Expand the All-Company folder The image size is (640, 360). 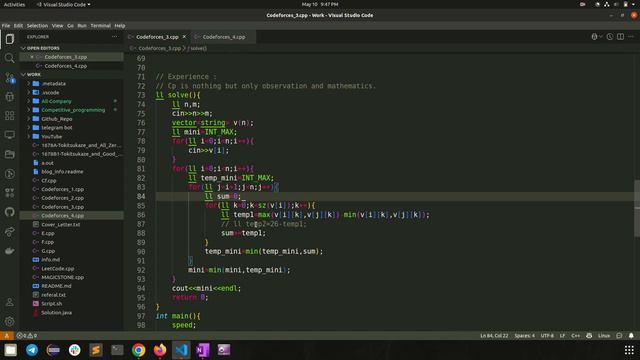point(29,101)
